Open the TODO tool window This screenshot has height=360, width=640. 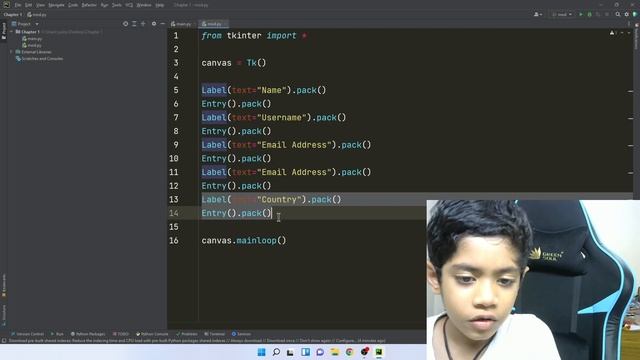tap(121, 334)
